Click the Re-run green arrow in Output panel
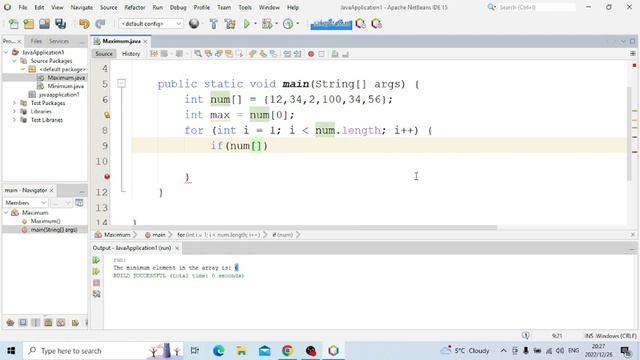 click(96, 260)
